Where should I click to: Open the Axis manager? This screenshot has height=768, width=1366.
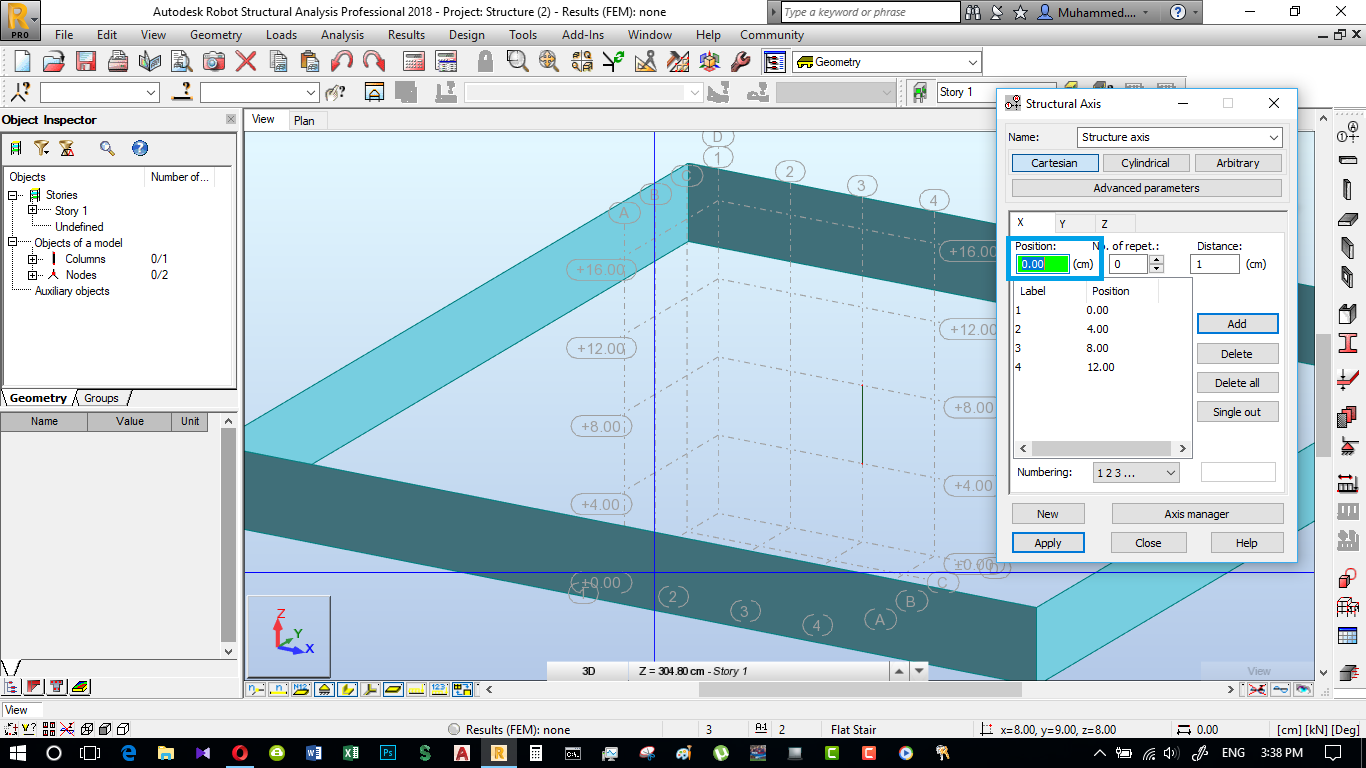pos(1197,513)
